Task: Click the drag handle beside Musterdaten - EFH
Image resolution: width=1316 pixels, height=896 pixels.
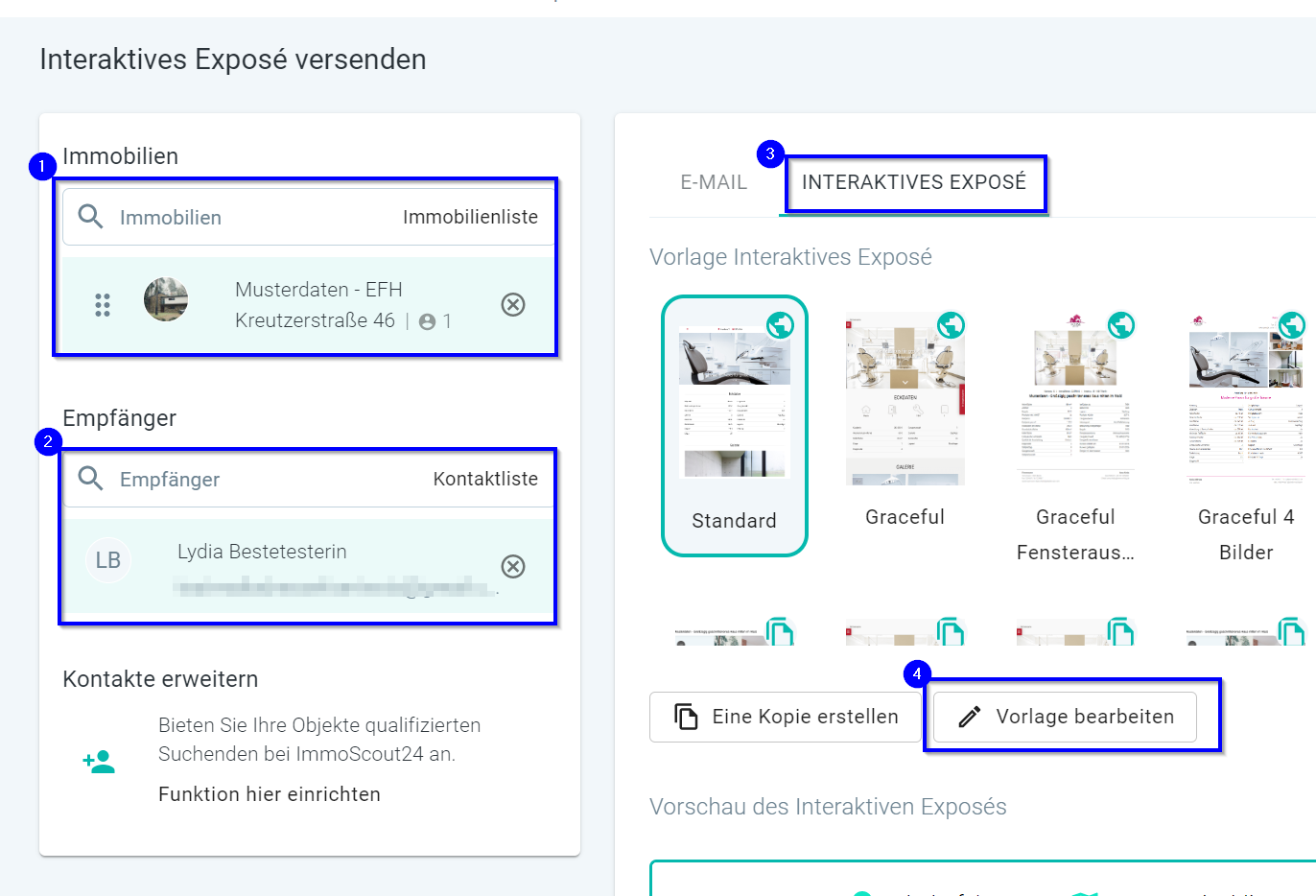Action: [103, 305]
